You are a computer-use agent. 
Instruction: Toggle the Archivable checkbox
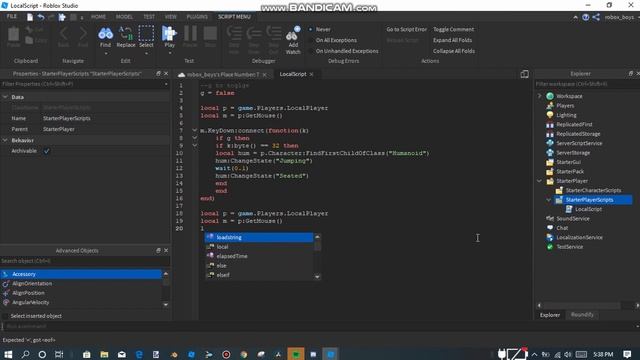click(x=47, y=151)
